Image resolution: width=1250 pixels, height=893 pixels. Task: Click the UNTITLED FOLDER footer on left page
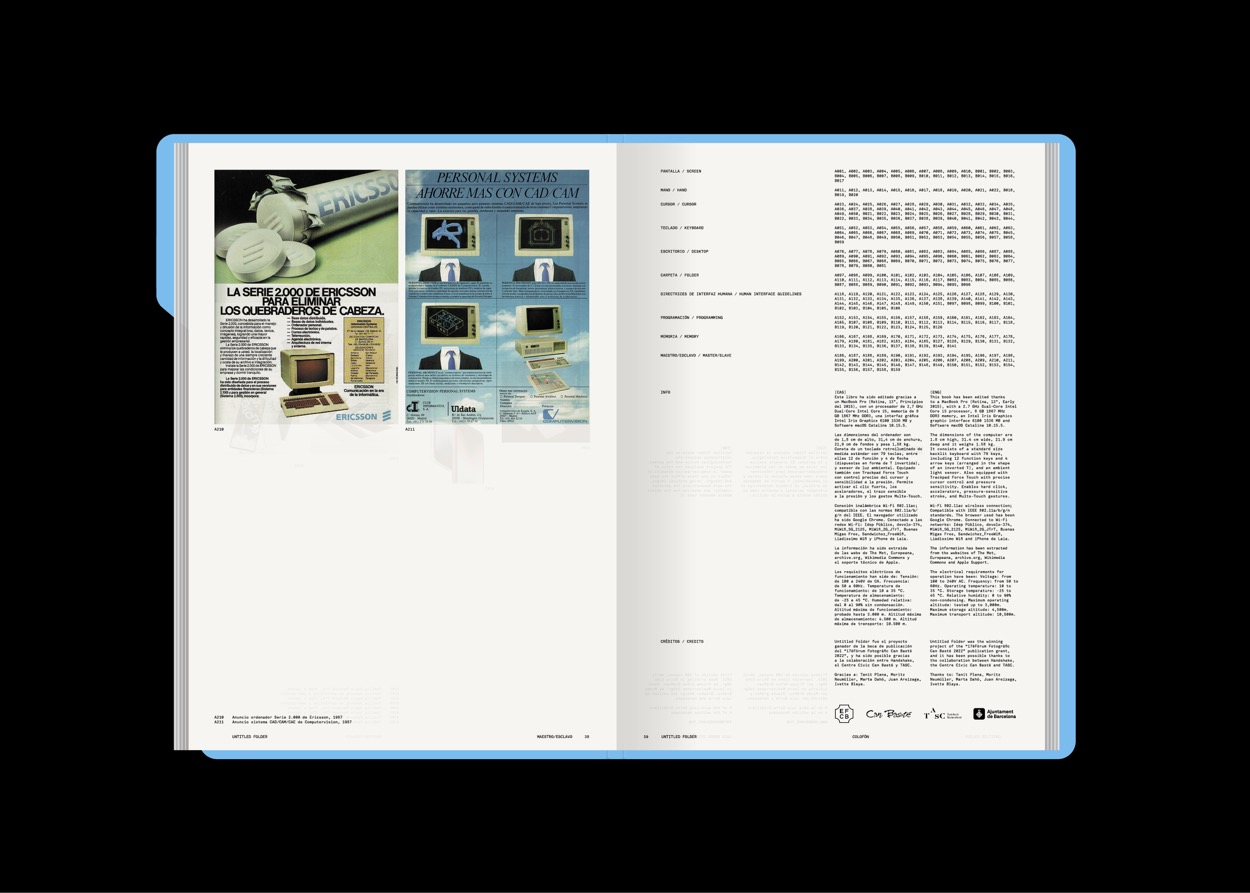[250, 736]
